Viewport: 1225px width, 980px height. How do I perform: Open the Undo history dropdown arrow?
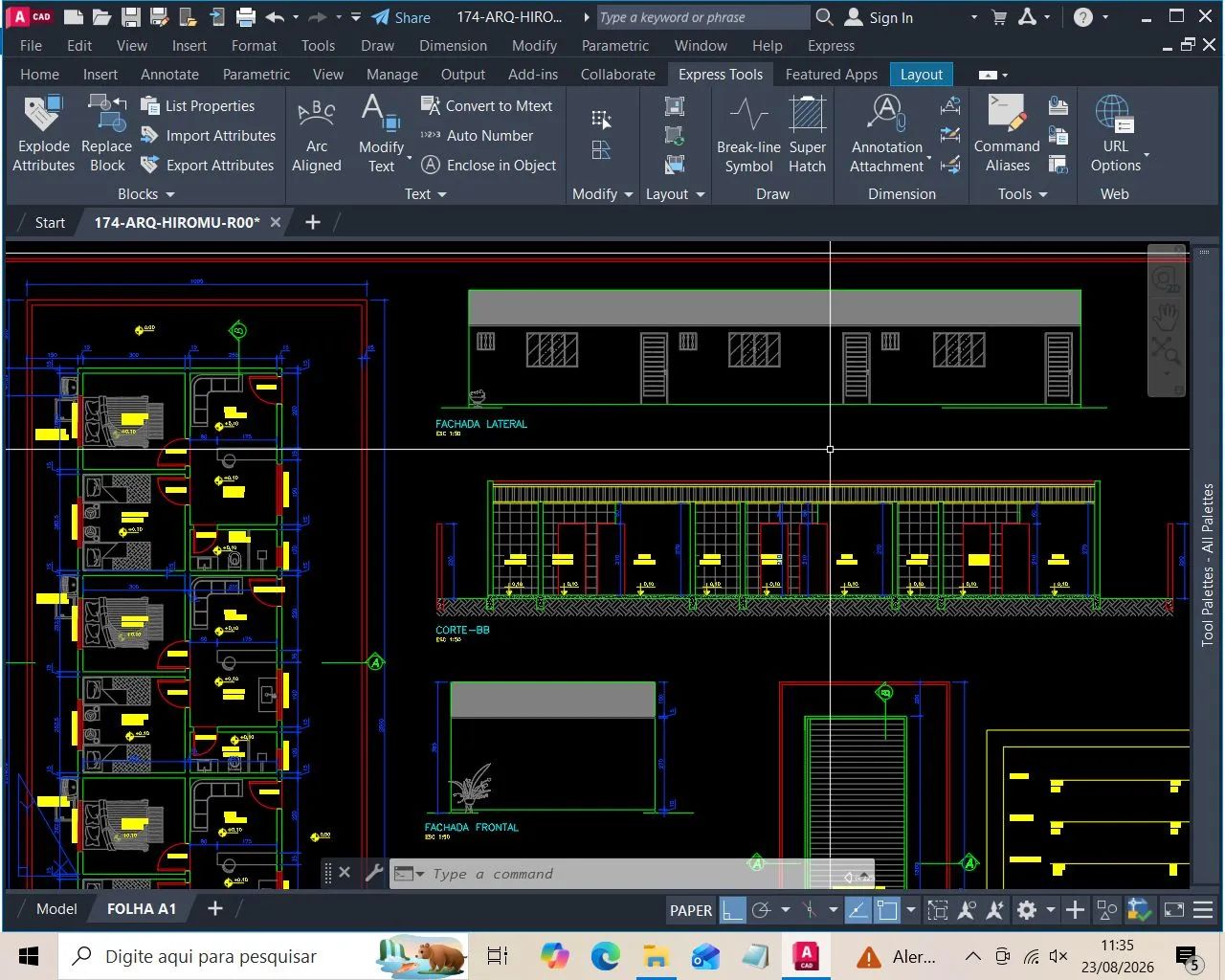click(x=296, y=17)
